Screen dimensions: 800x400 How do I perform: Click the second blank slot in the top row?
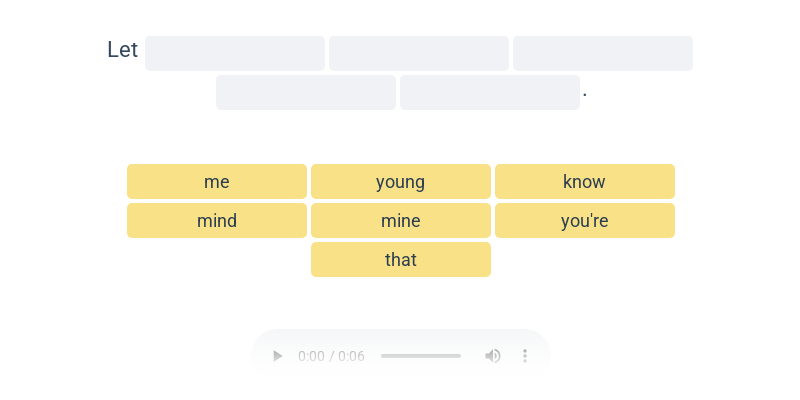pos(419,54)
